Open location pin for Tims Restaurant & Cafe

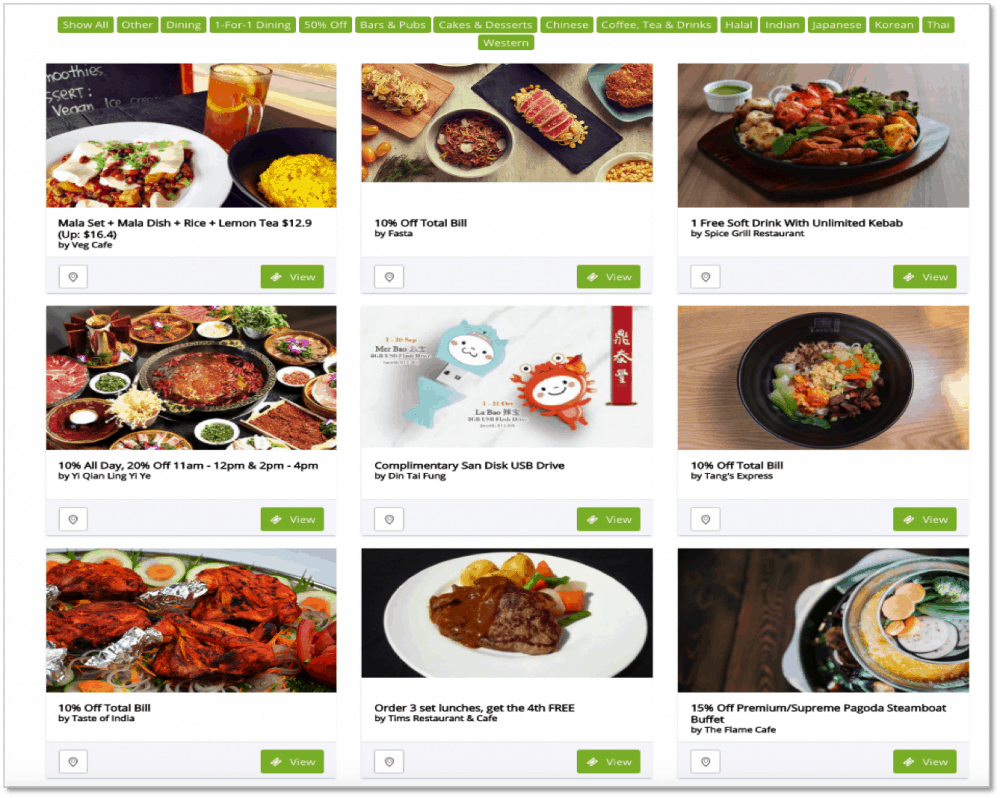click(389, 762)
